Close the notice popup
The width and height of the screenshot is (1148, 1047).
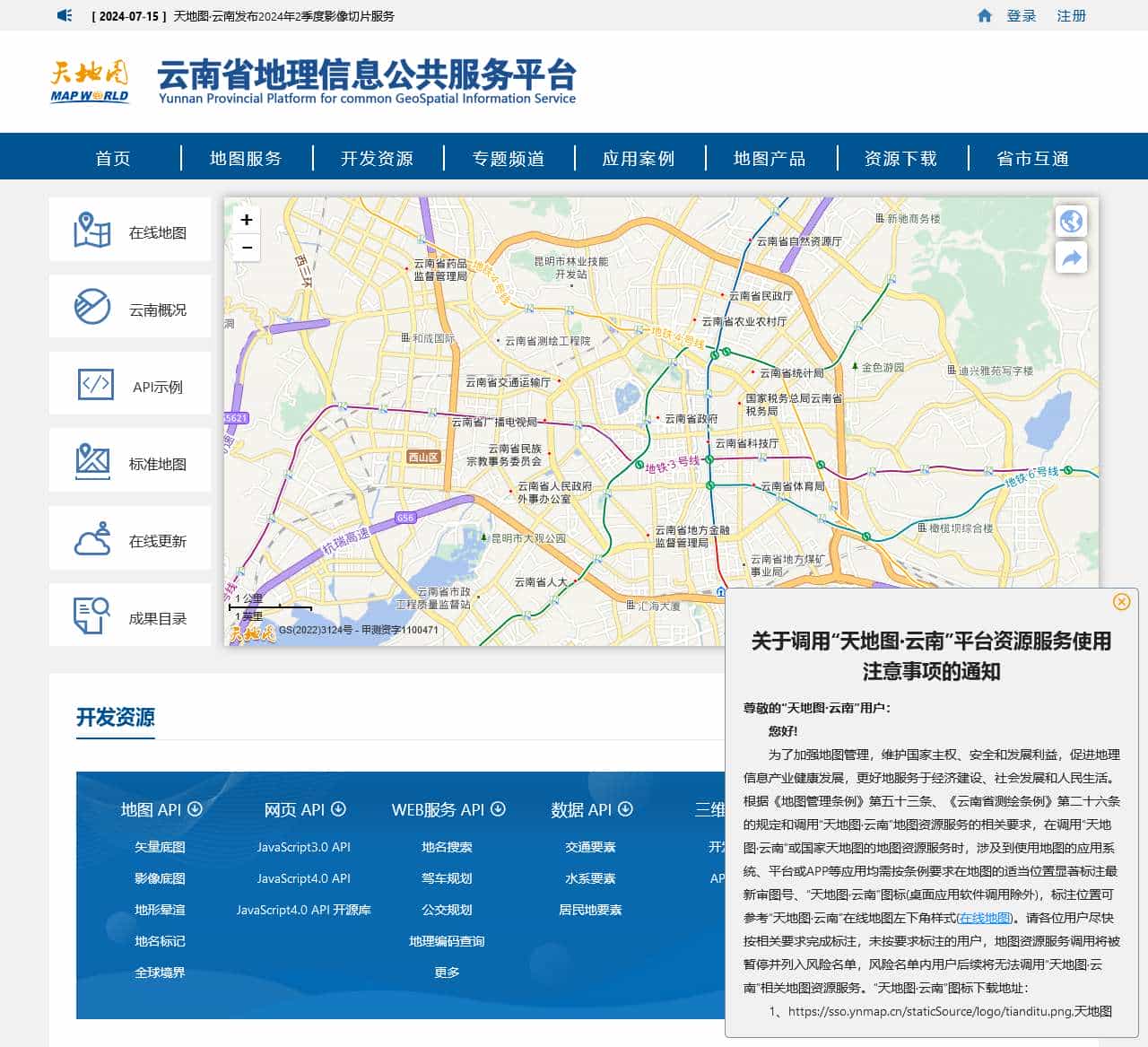(x=1121, y=603)
